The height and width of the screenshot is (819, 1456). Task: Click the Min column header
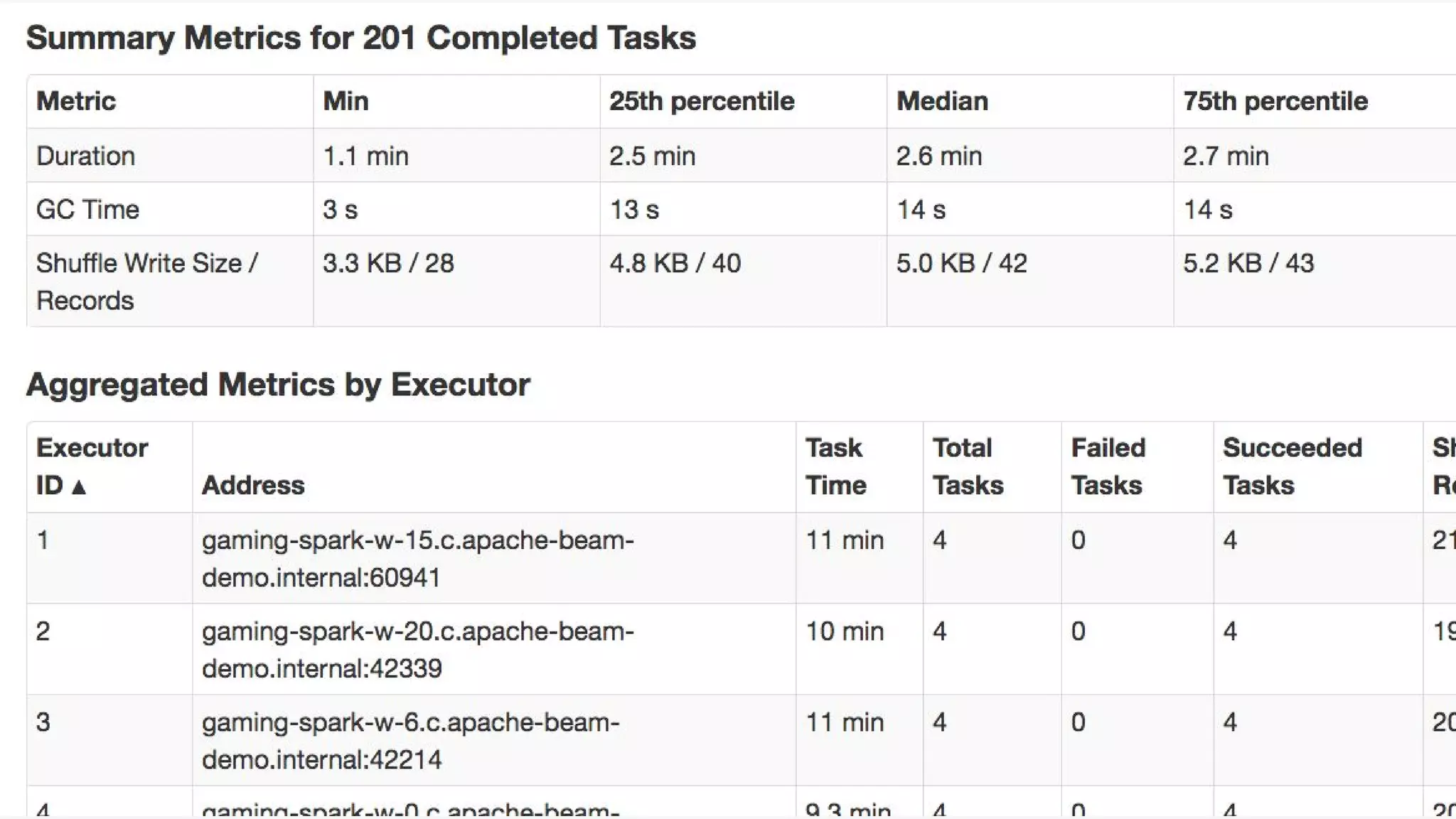pyautogui.click(x=346, y=101)
